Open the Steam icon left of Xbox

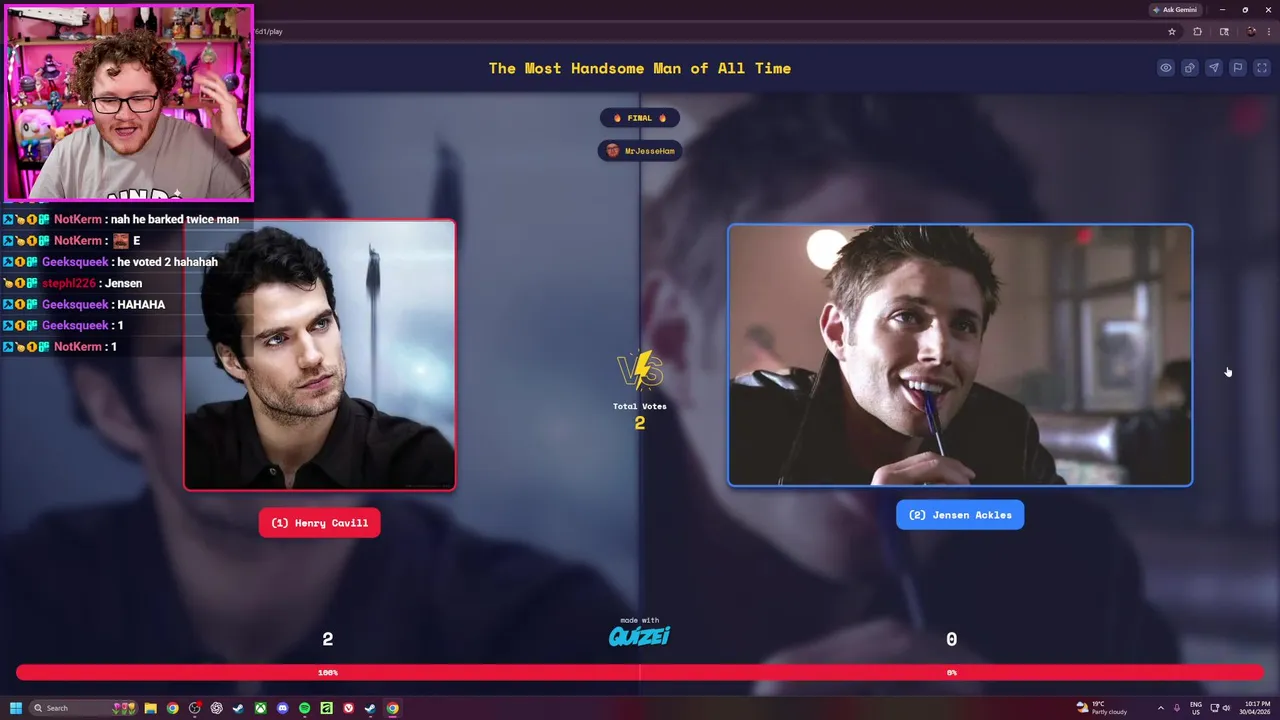pos(238,708)
